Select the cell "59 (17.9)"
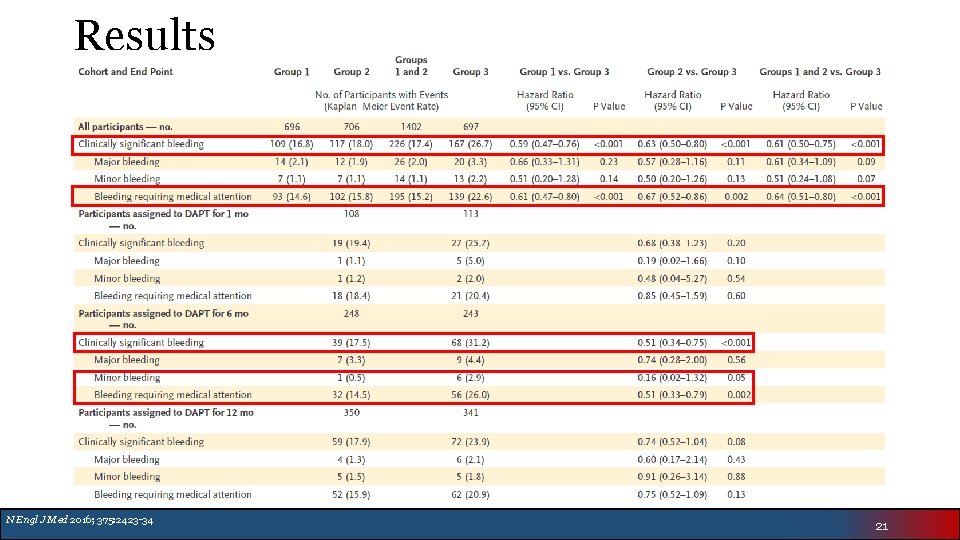The width and height of the screenshot is (960, 540). (x=351, y=442)
